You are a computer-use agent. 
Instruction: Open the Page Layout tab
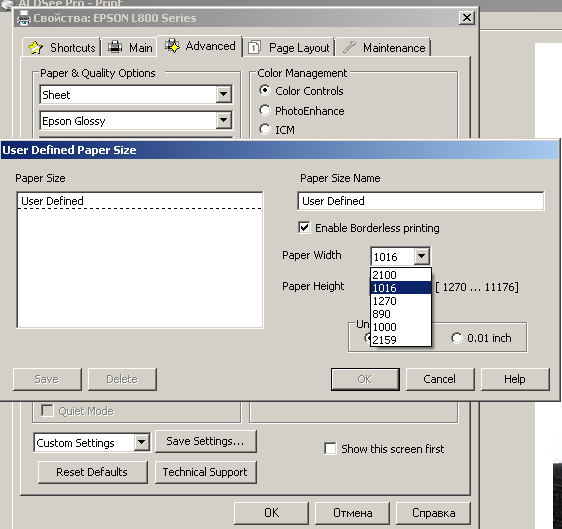point(289,47)
